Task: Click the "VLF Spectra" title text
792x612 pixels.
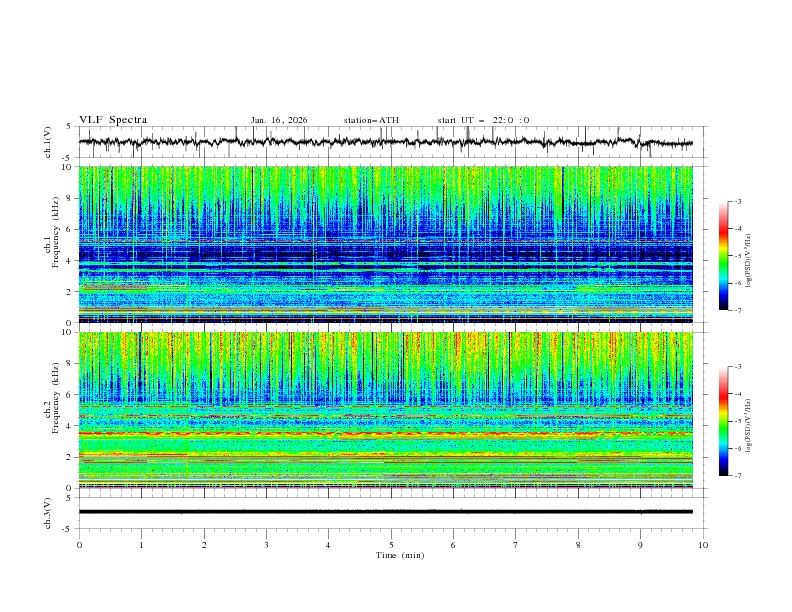Action: pyautogui.click(x=113, y=120)
